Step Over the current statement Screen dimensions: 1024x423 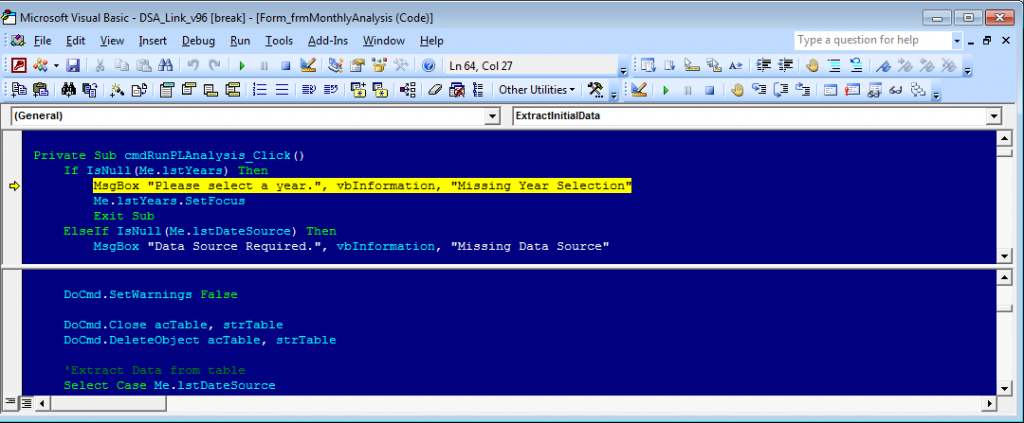[780, 90]
